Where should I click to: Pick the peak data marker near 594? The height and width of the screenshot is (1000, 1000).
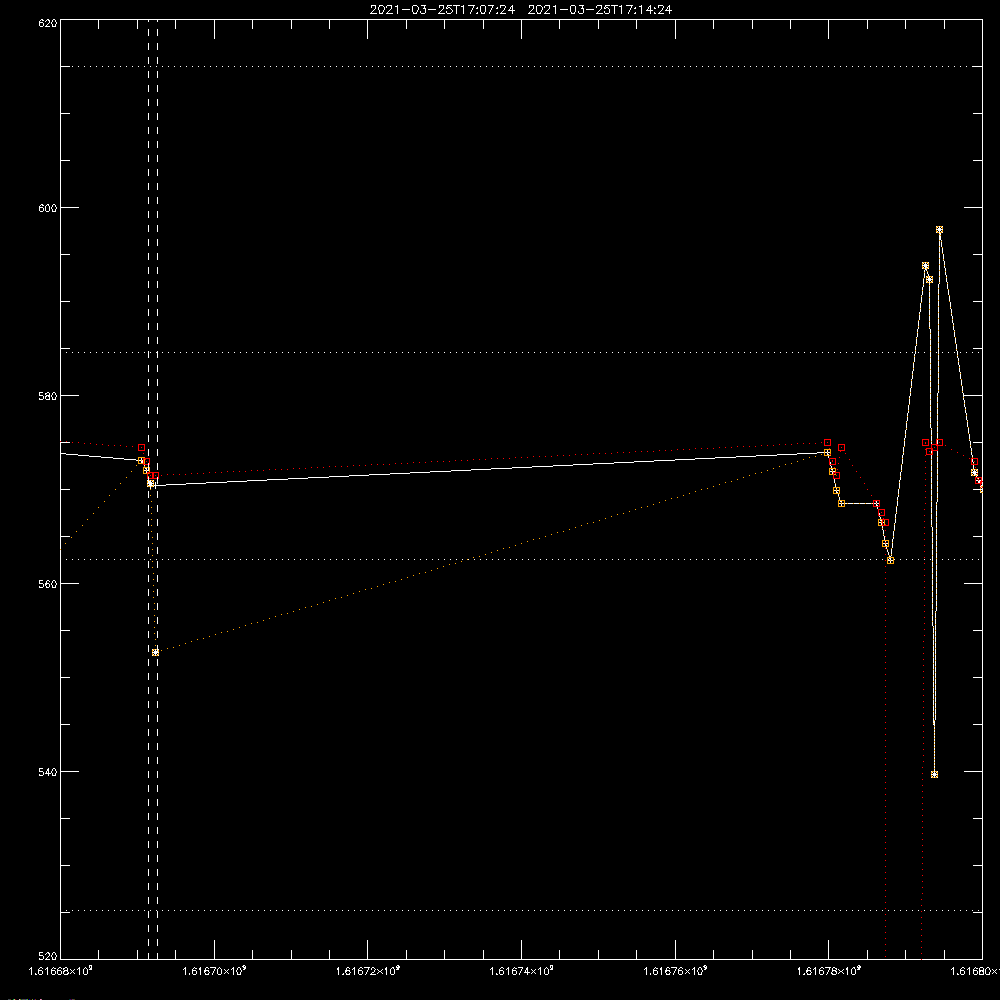(x=925, y=266)
